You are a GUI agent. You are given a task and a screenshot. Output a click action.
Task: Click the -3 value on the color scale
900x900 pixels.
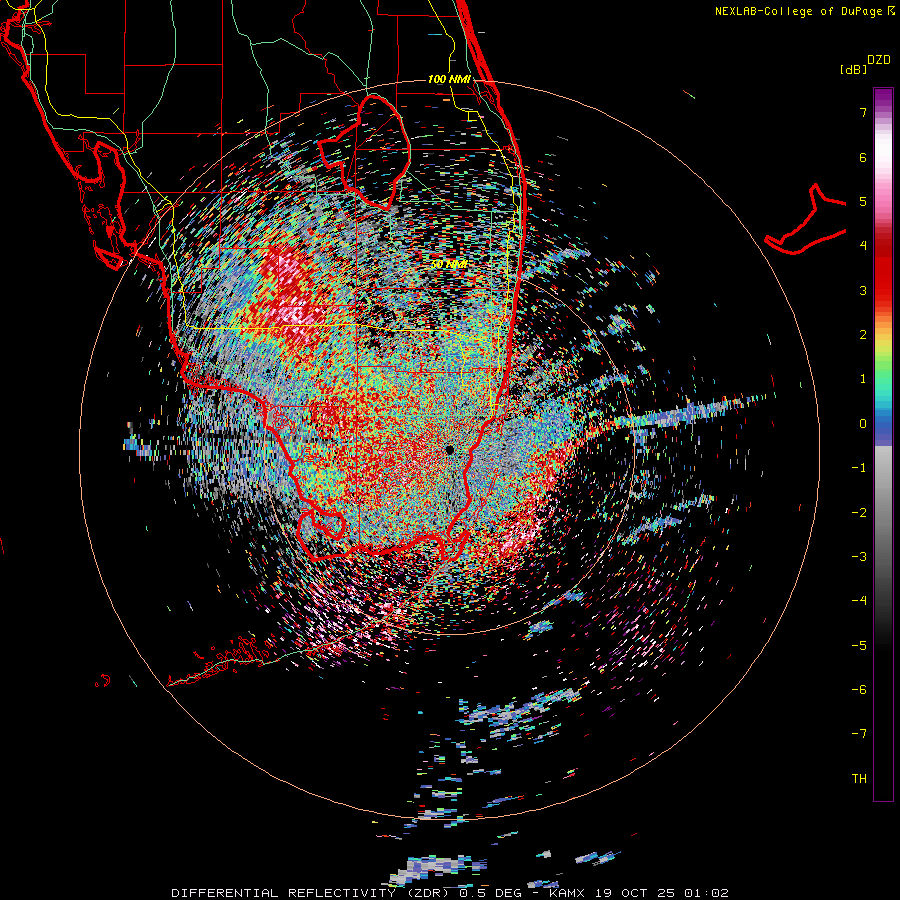coord(859,556)
